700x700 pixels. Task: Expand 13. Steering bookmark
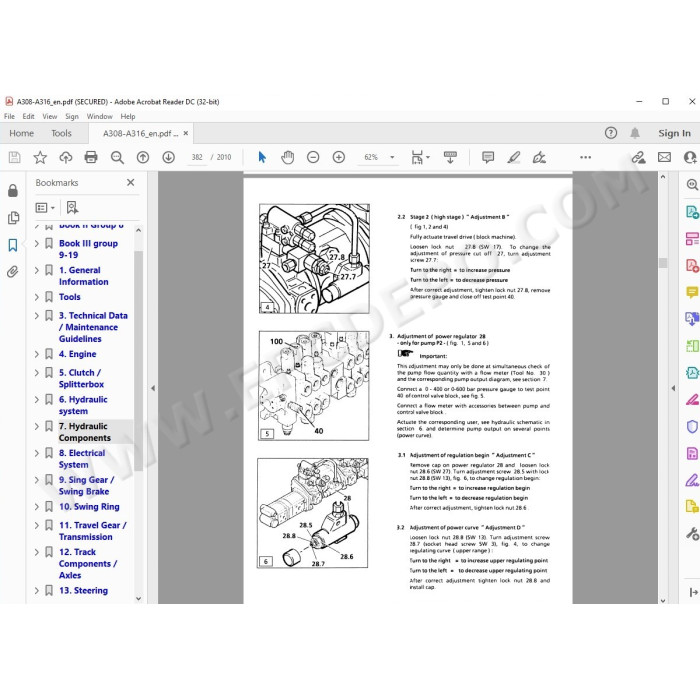point(37,591)
